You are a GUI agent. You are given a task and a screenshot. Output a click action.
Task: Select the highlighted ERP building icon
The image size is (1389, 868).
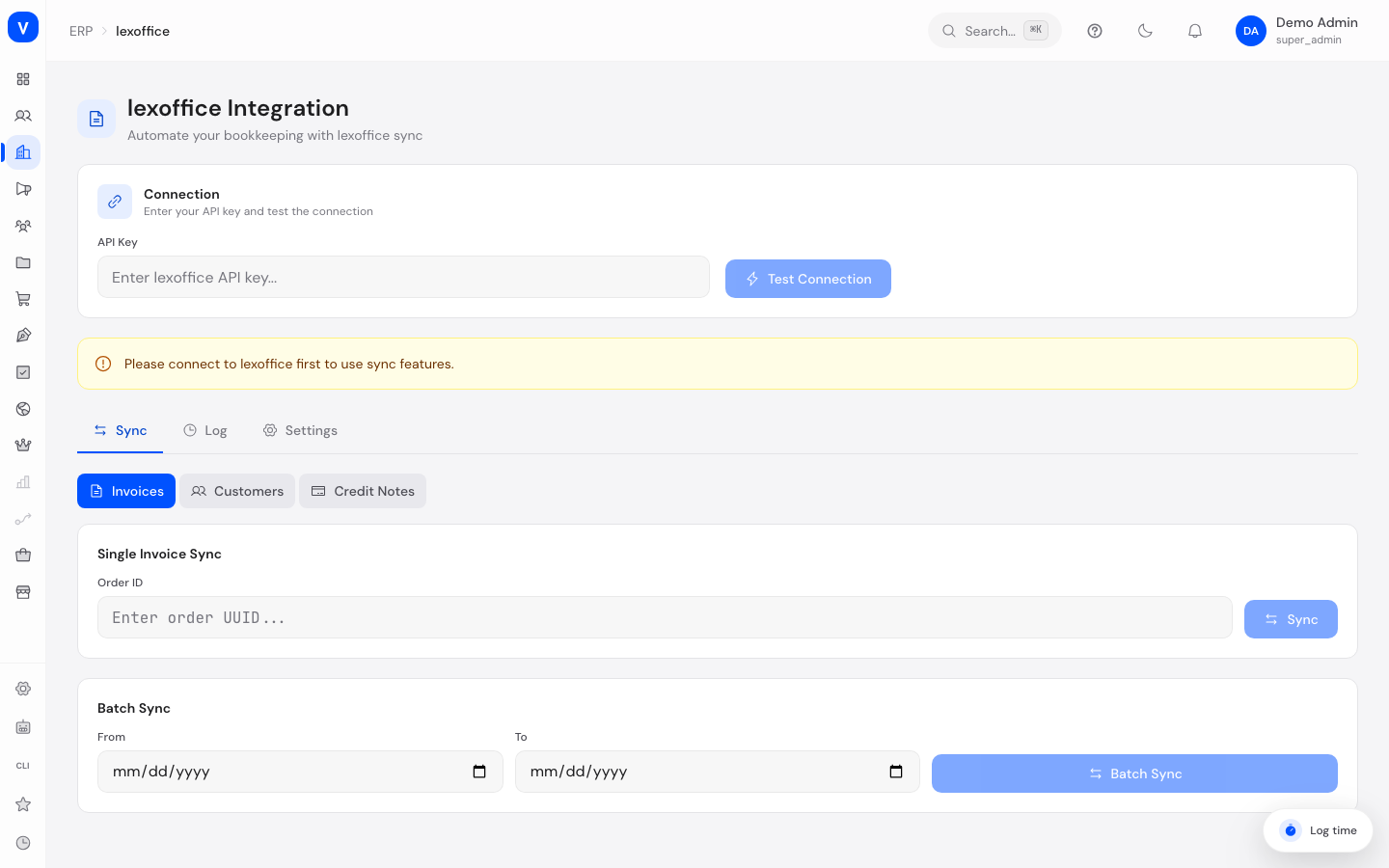pos(23,152)
